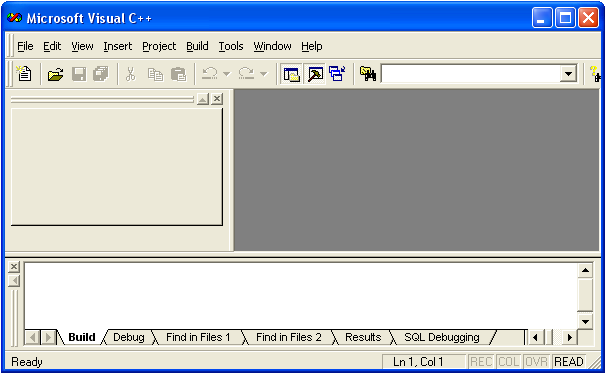
Task: Click the COL status bar indicator
Action: point(509,362)
